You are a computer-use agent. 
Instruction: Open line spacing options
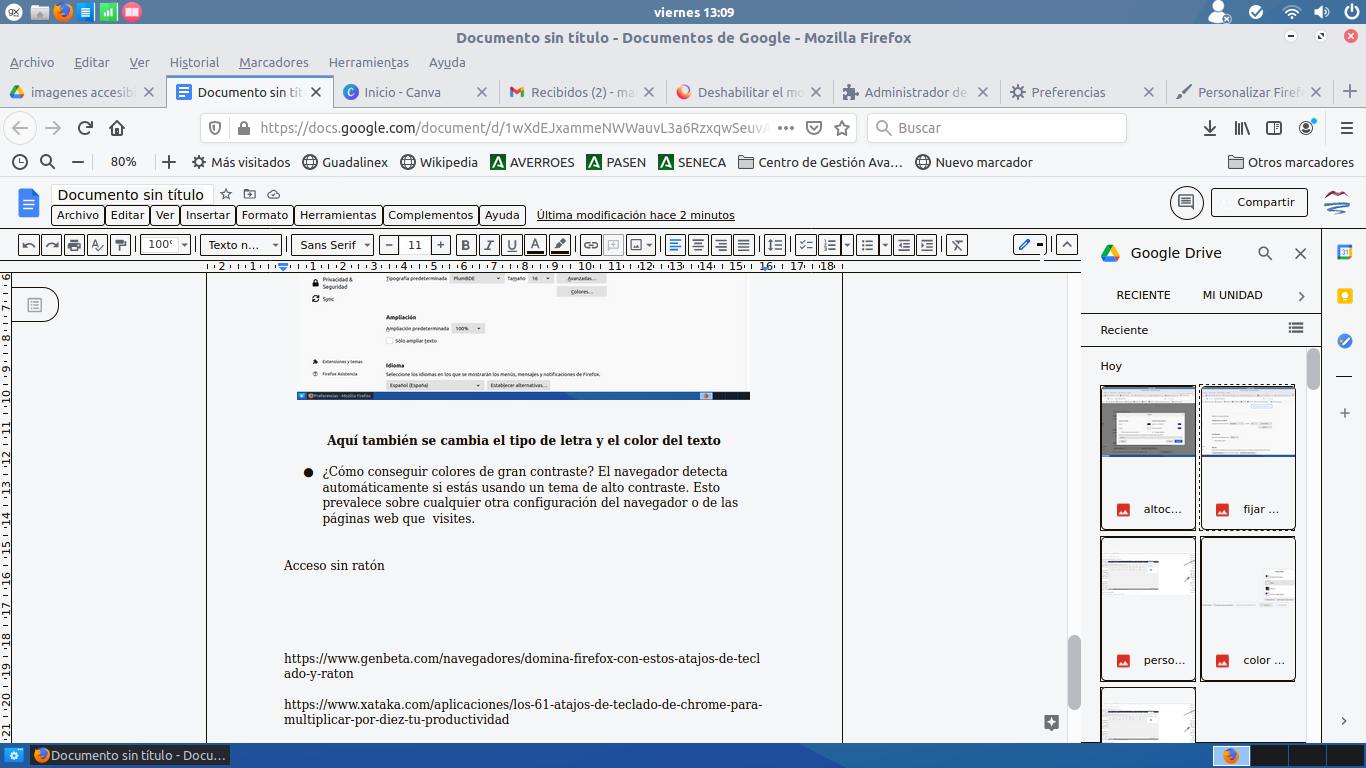(775, 245)
